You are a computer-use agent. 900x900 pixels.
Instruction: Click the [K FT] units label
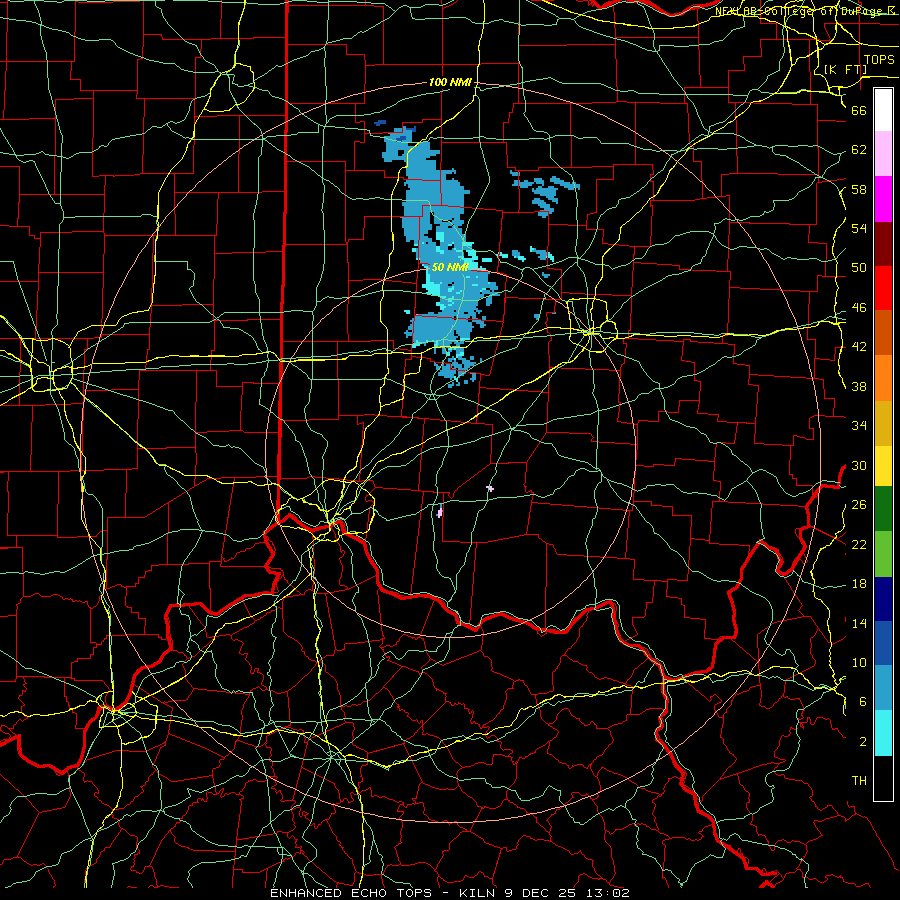click(845, 69)
